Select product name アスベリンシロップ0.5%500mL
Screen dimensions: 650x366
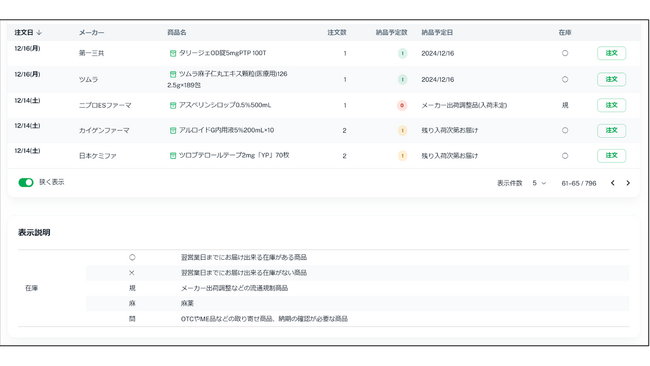pyautogui.click(x=225, y=105)
